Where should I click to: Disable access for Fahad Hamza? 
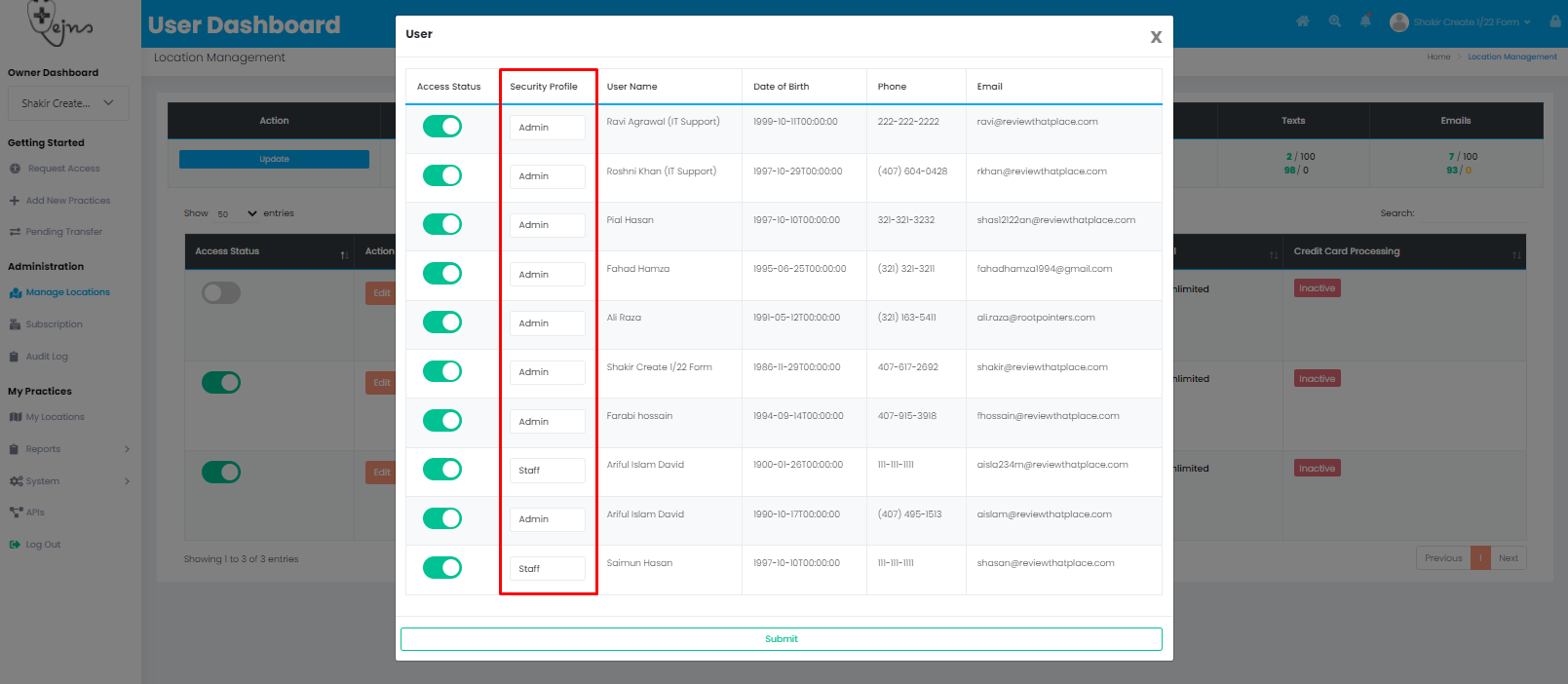(442, 274)
